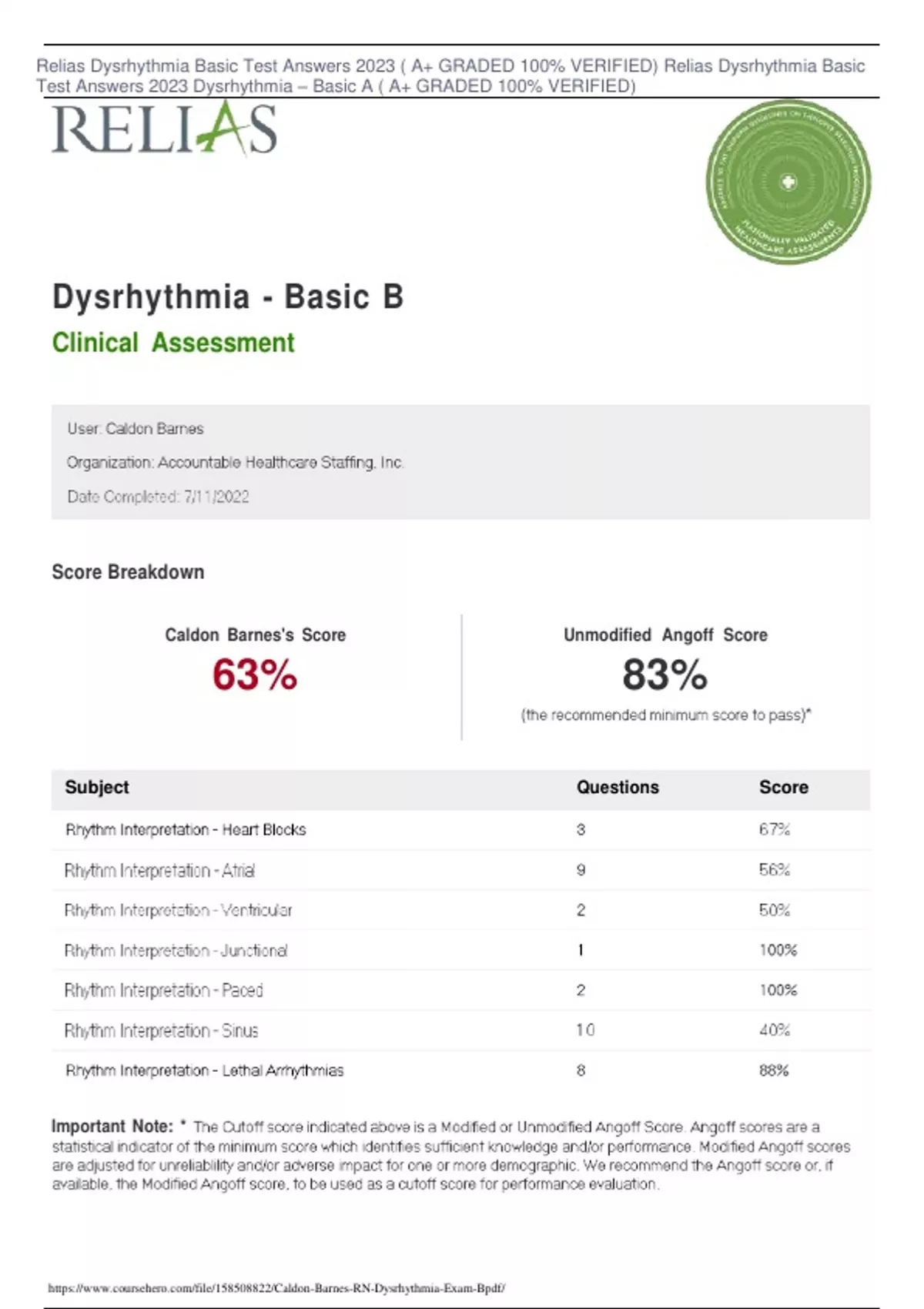Screen dimensions: 924x1309
Task: Click the Subject column header
Action: click(97, 787)
